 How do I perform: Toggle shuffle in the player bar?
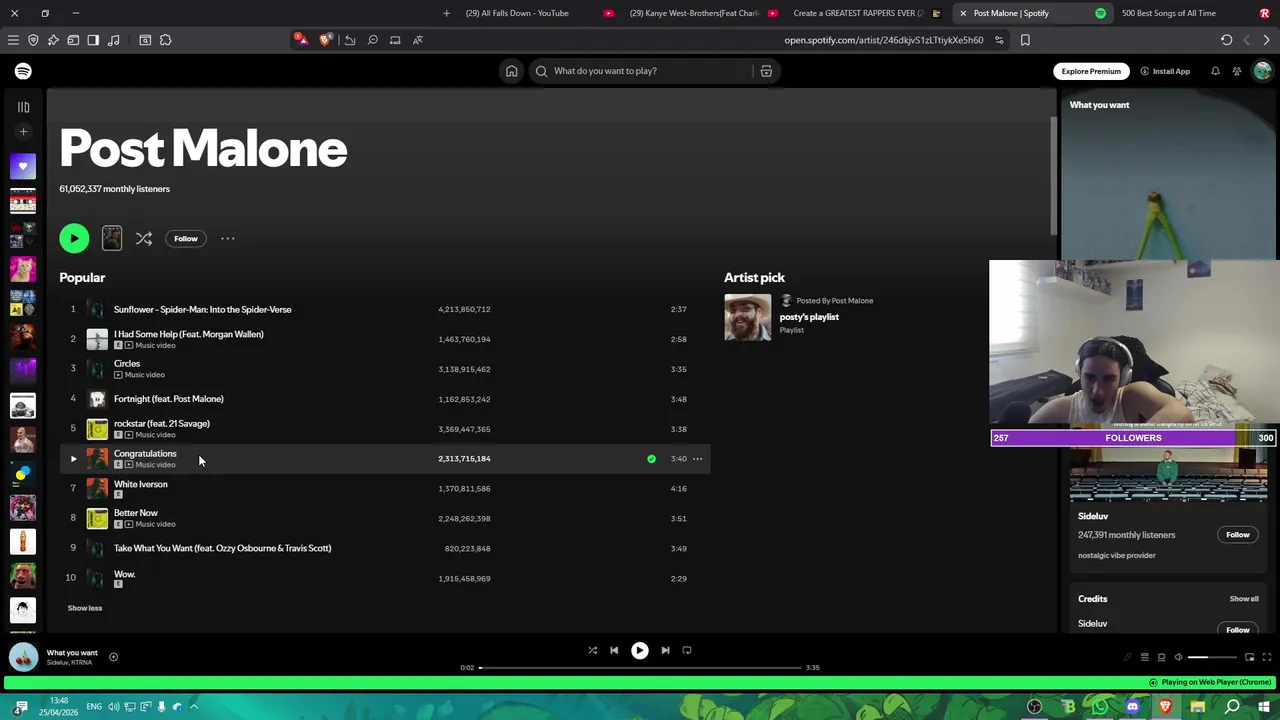(592, 650)
